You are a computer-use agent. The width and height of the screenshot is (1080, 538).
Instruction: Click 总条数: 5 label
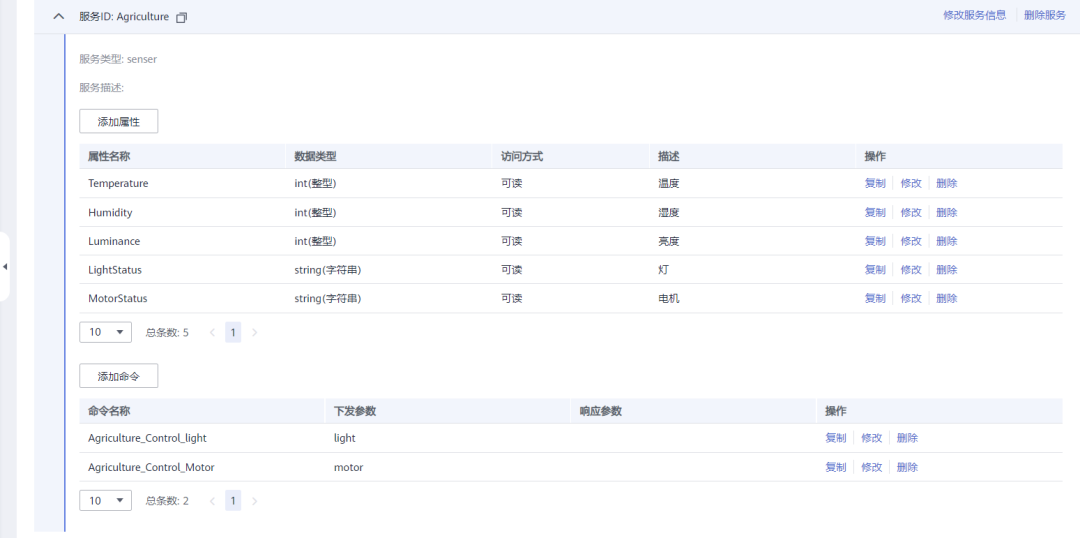pyautogui.click(x=167, y=332)
